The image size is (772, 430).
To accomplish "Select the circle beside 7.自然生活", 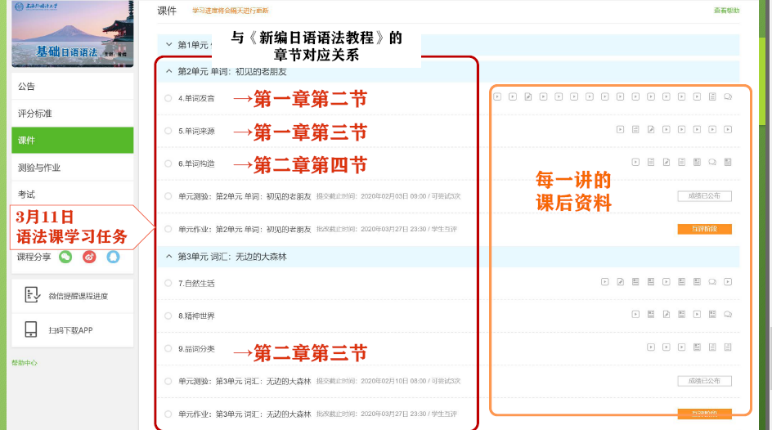I will click(168, 283).
